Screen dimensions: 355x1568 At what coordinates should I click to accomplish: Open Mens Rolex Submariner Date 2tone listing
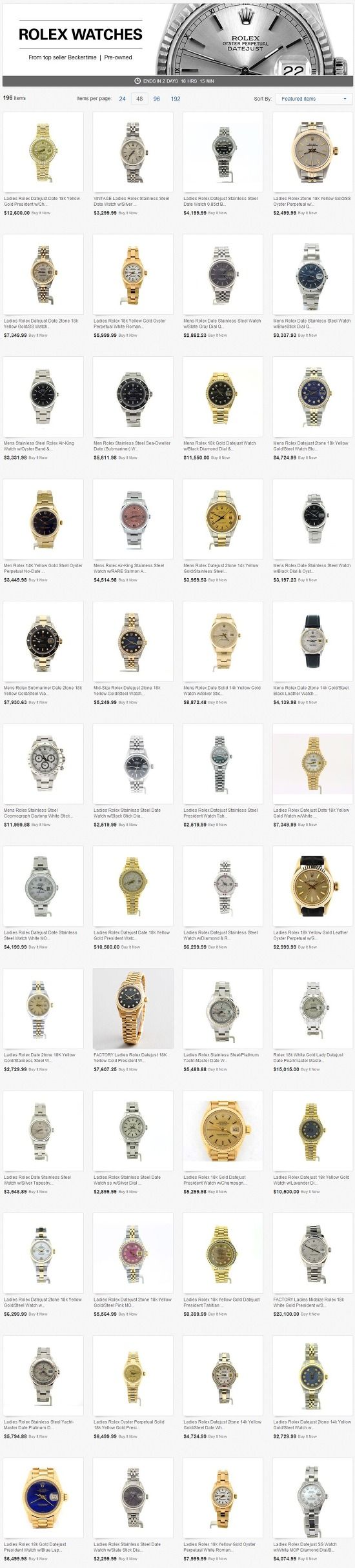click(43, 690)
